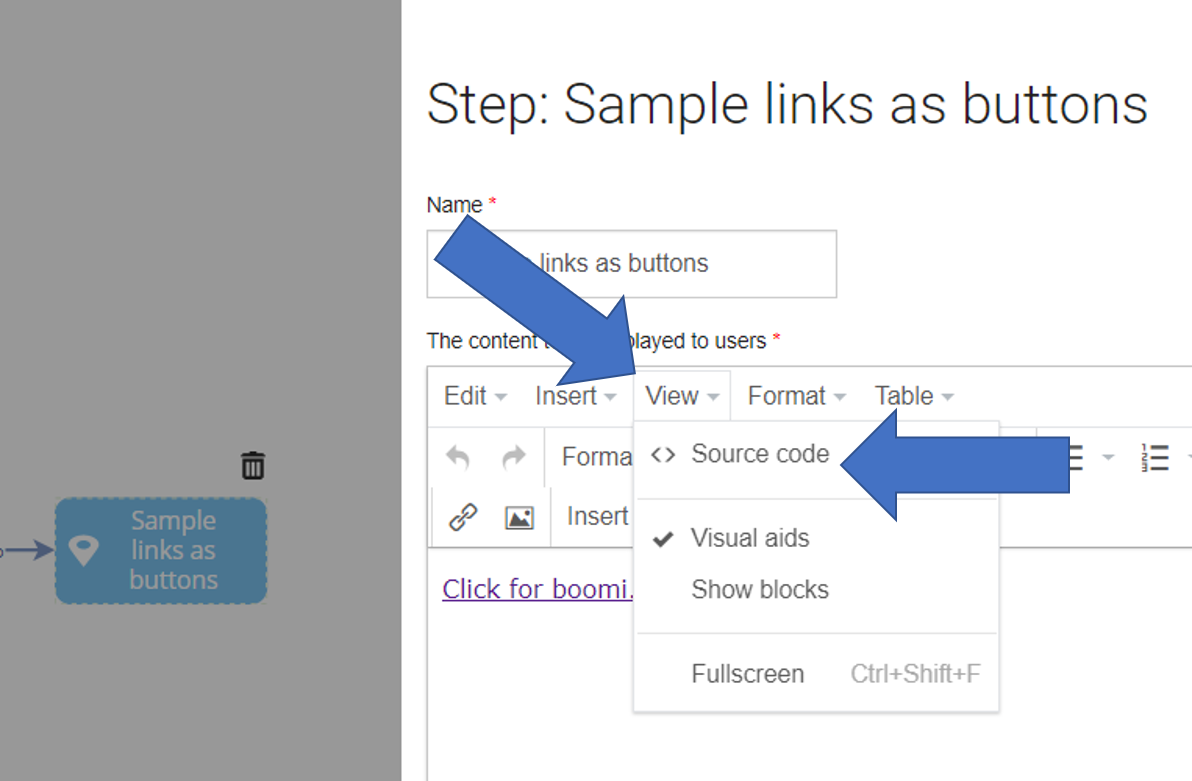The height and width of the screenshot is (781, 1192).
Task: Click the bullet list style dropdown arrow
Action: [x=1108, y=457]
